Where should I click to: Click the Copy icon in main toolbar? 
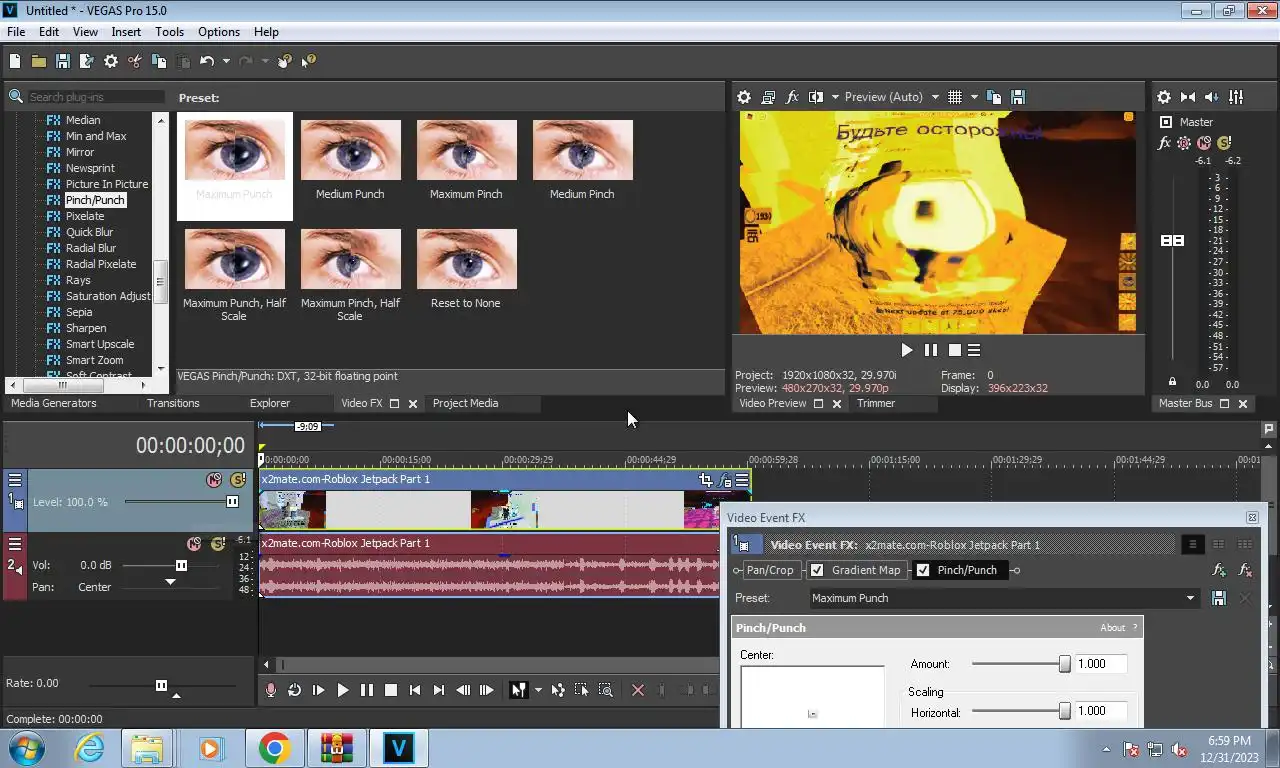point(159,61)
